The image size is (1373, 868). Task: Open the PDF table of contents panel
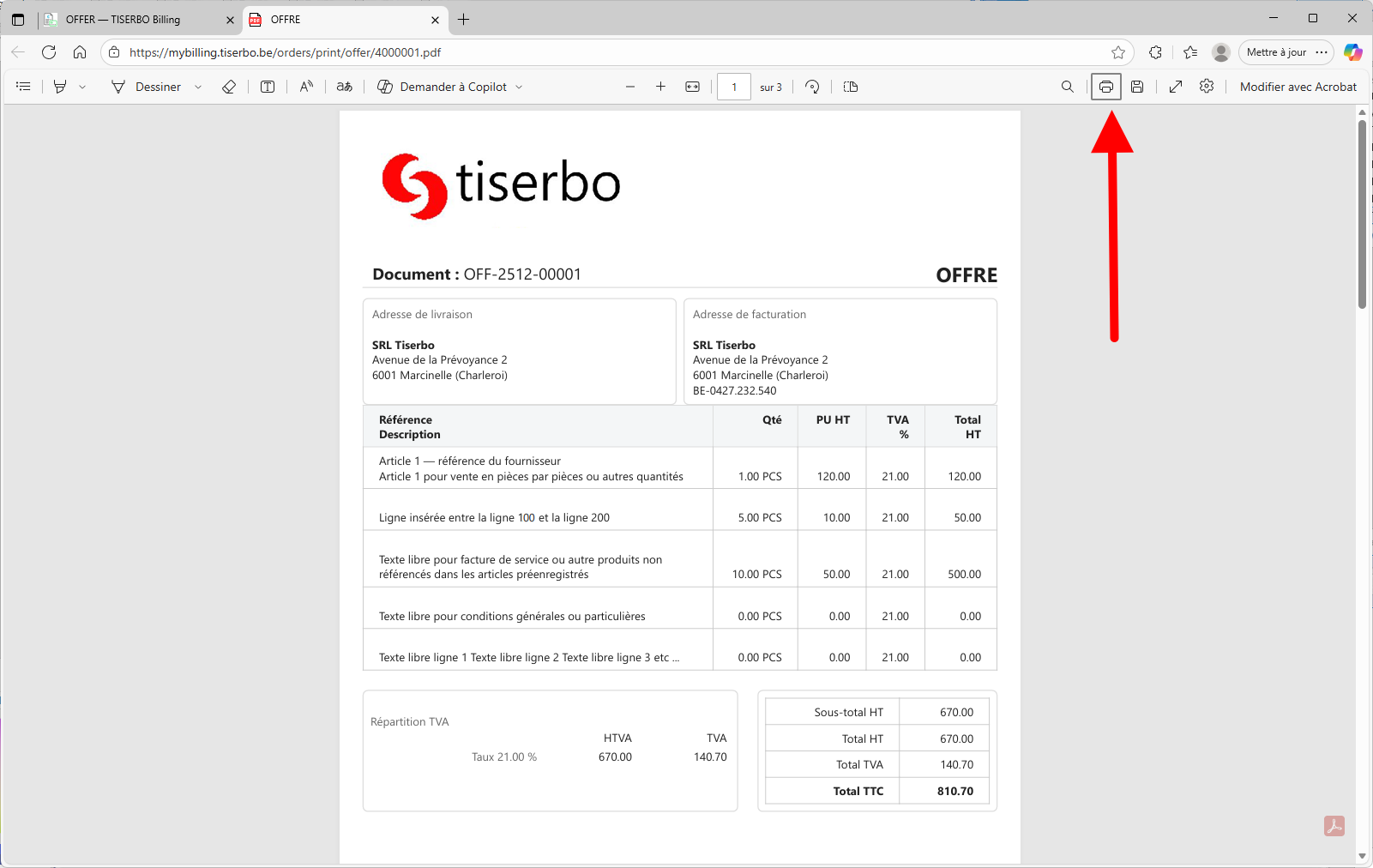pos(23,86)
